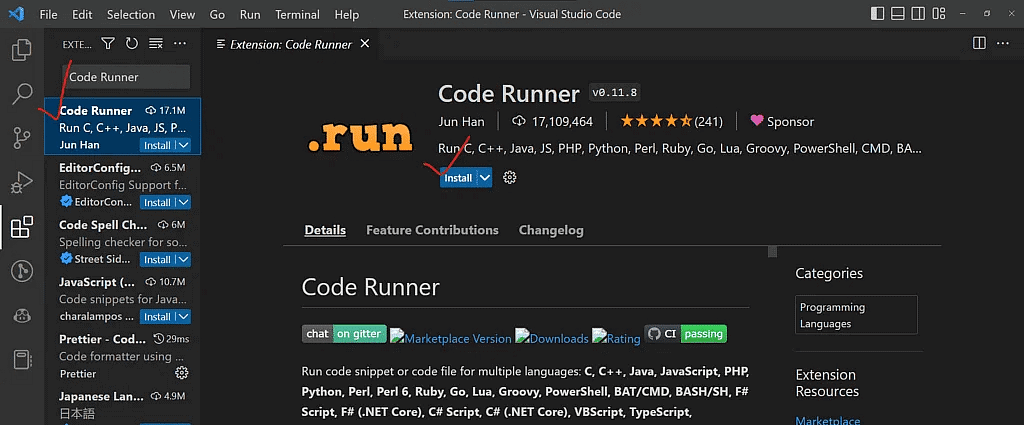Image resolution: width=1024 pixels, height=425 pixels.
Task: Open the Selection menu
Action: (131, 14)
